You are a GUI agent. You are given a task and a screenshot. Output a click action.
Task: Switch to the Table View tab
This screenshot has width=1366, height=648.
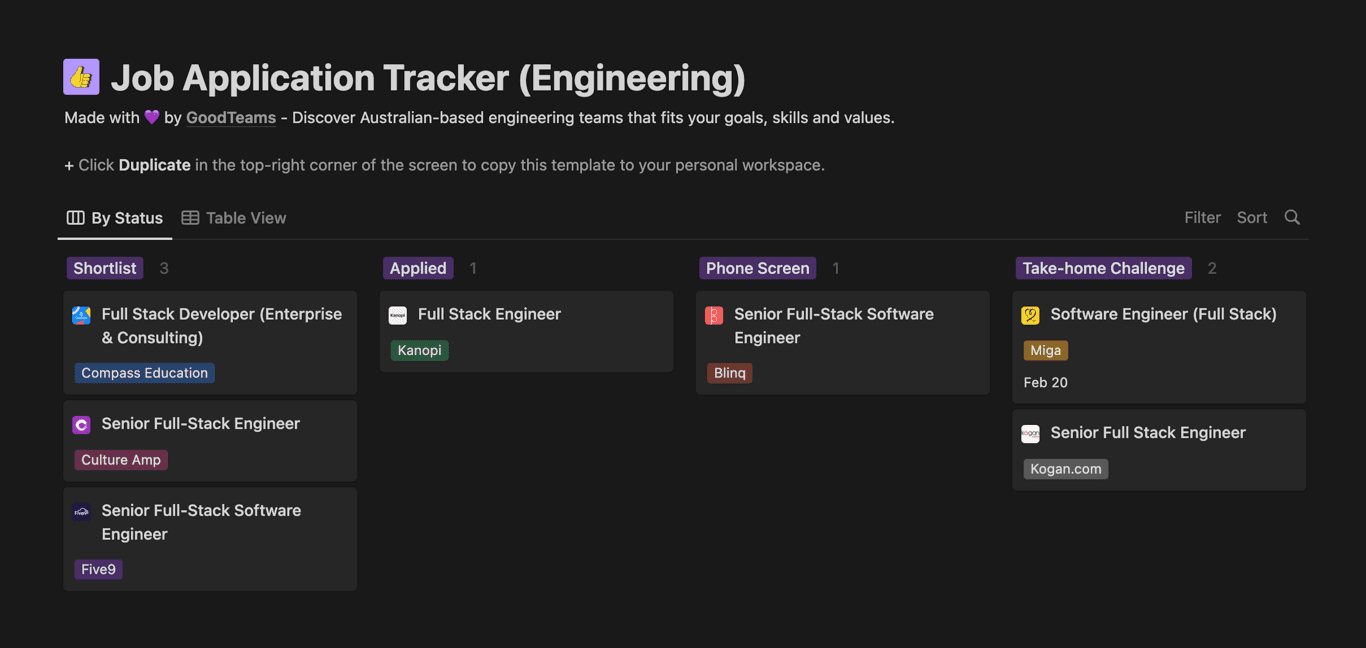tap(234, 217)
